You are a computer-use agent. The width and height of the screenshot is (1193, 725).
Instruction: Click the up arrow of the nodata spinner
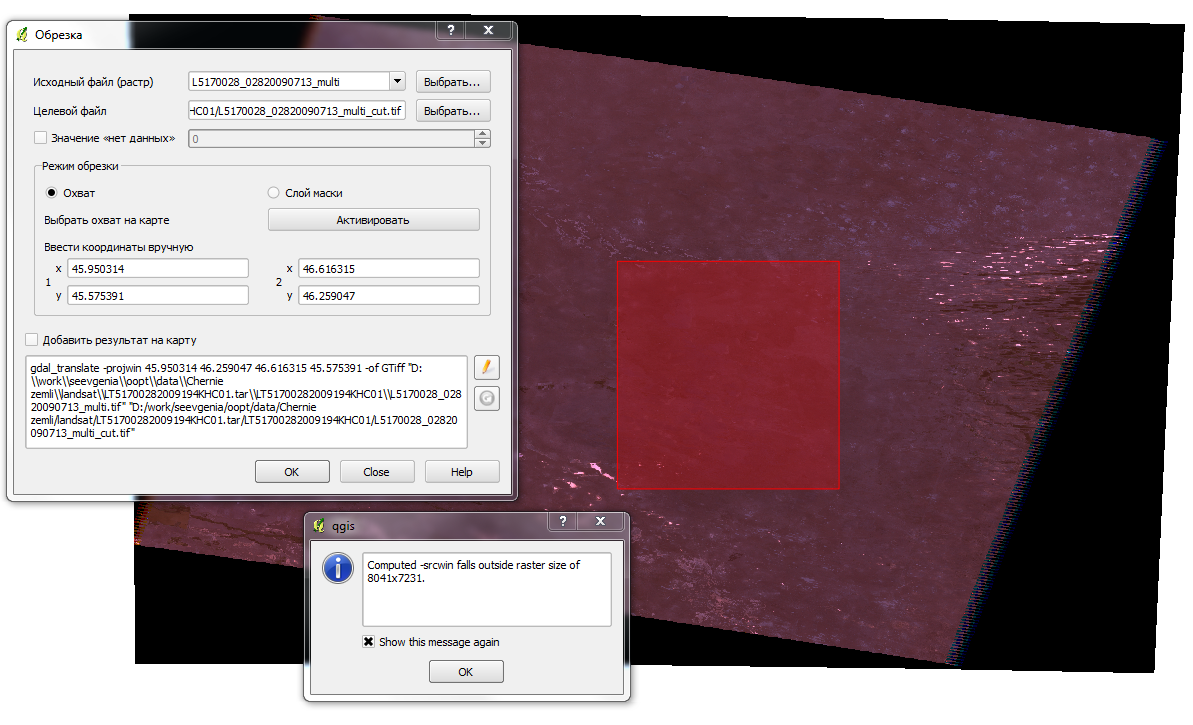(x=482, y=134)
